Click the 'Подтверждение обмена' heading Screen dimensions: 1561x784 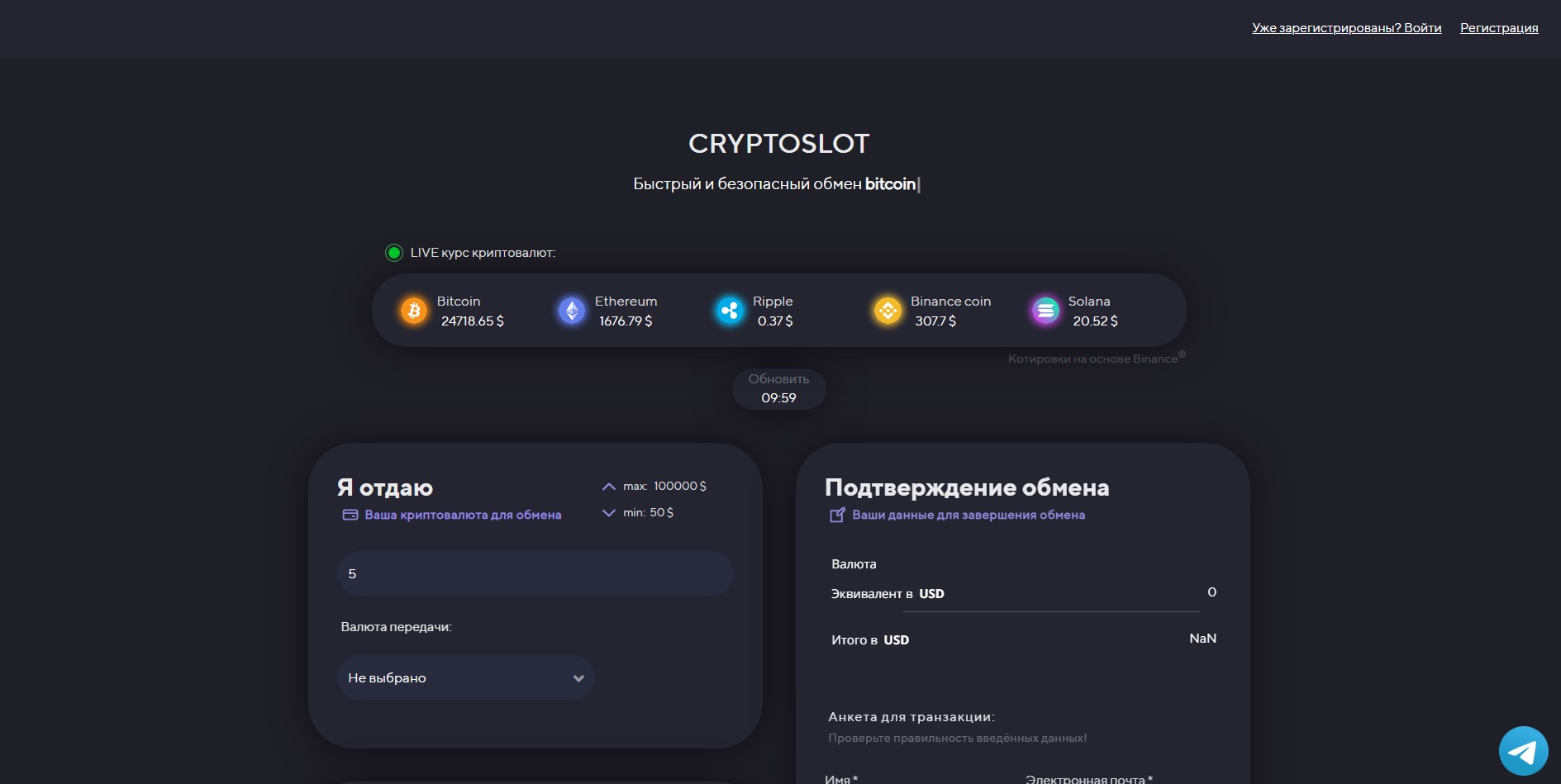click(x=967, y=487)
